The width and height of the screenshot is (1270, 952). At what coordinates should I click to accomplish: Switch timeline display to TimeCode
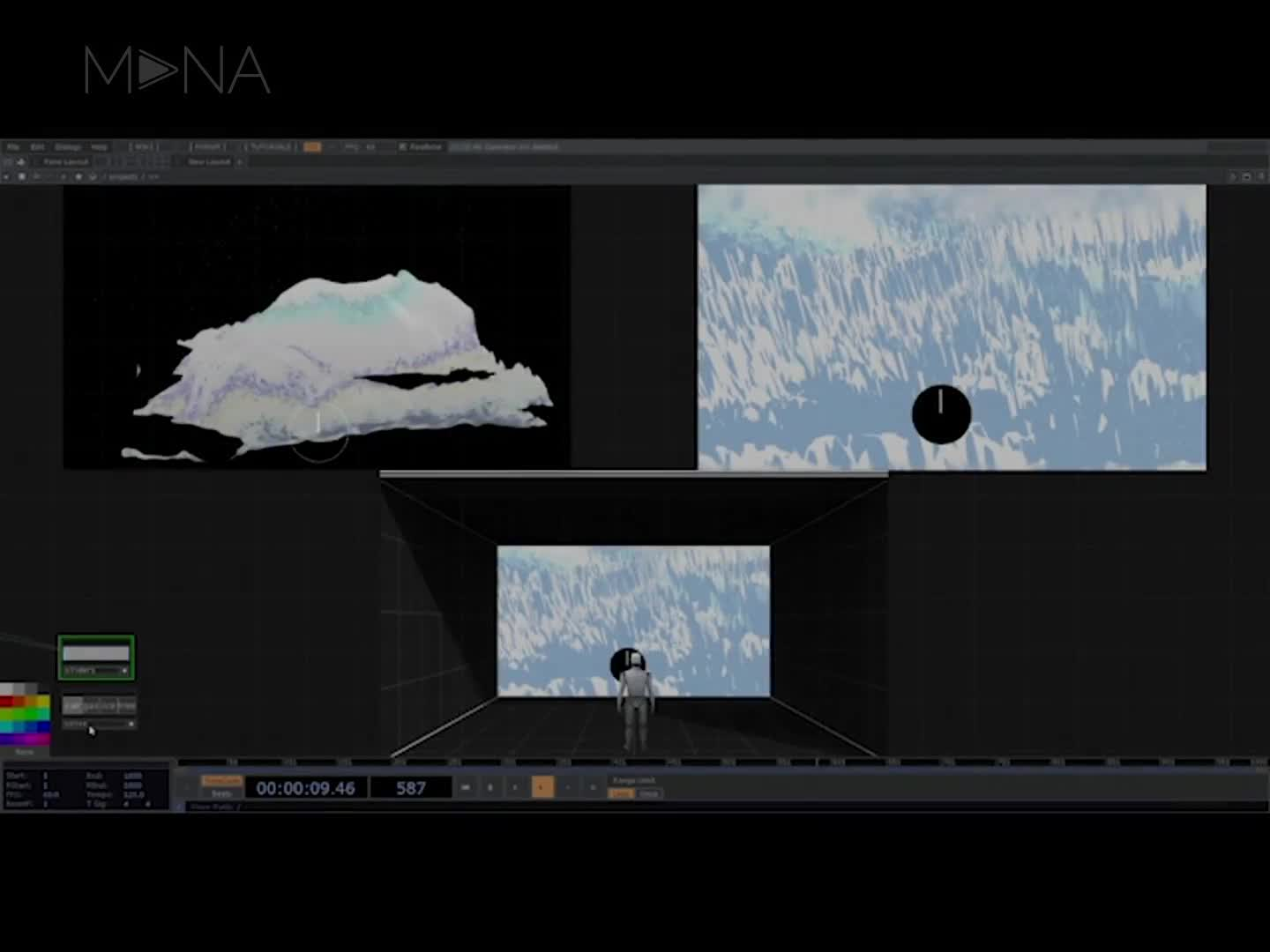coord(221,780)
